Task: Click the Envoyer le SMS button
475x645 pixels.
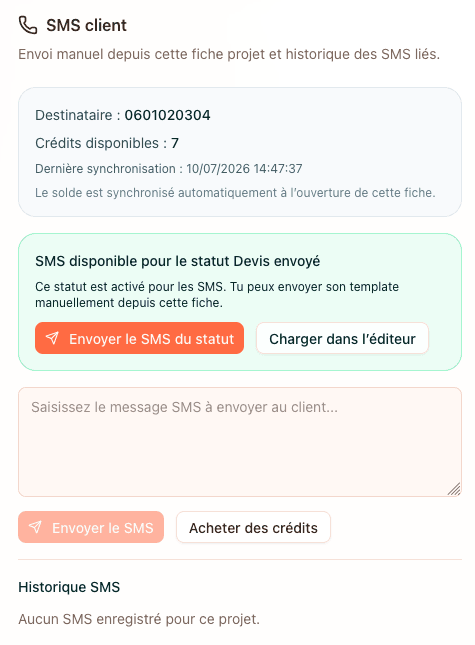Action: [x=91, y=527]
